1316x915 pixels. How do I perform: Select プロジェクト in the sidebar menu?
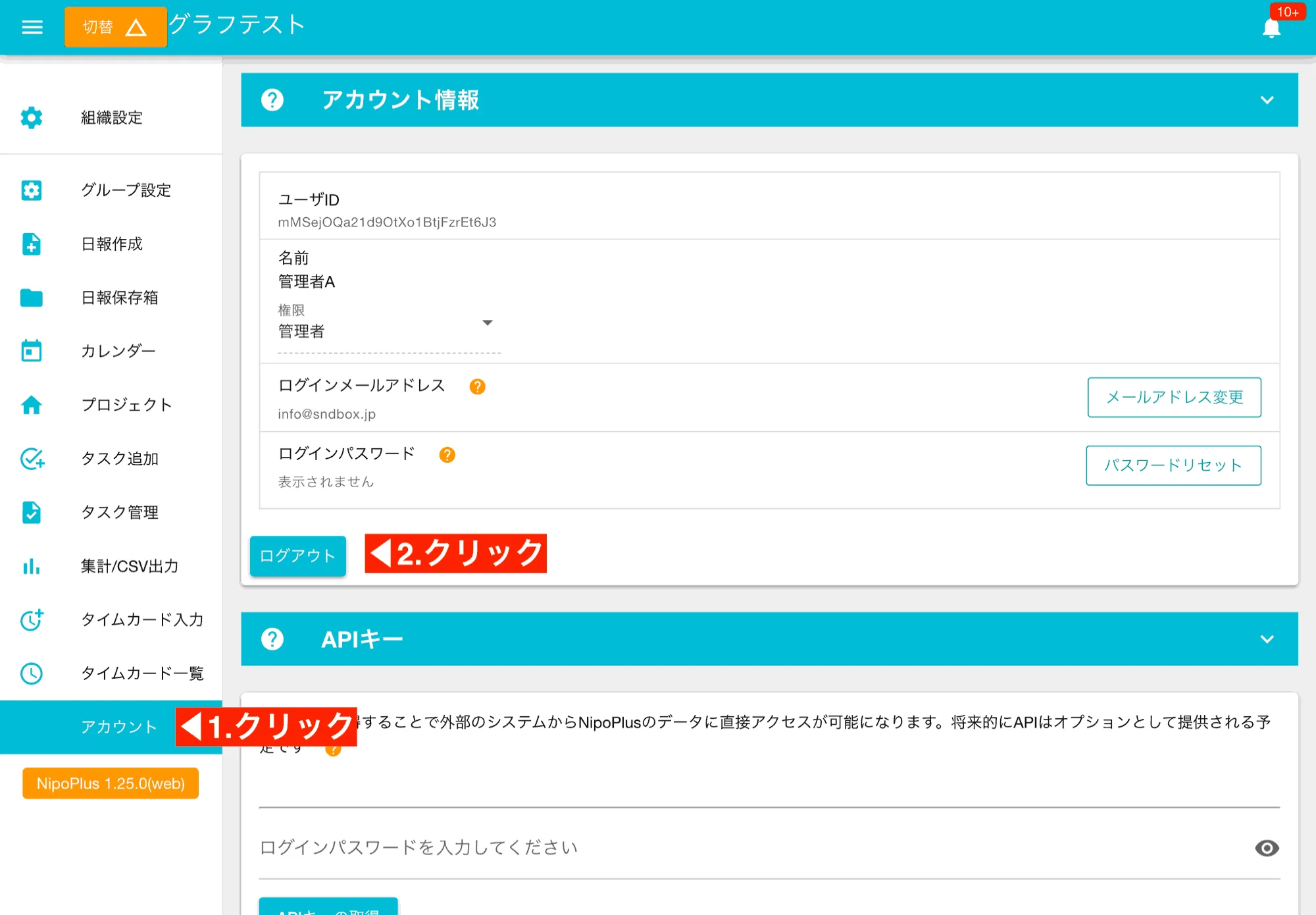point(126,405)
